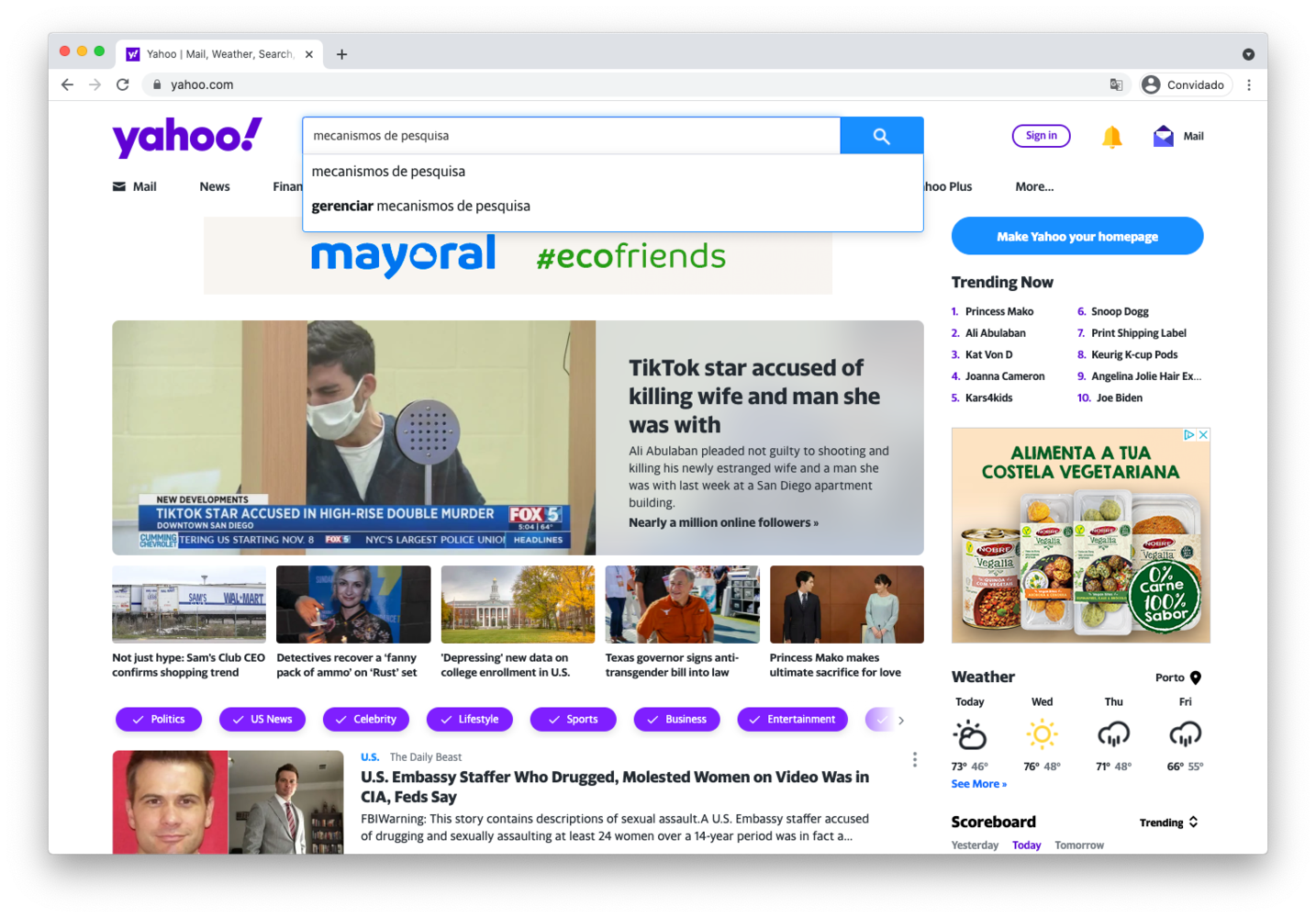The width and height of the screenshot is (1316, 918).
Task: Click the Porto weather location pin
Action: [x=1195, y=677]
